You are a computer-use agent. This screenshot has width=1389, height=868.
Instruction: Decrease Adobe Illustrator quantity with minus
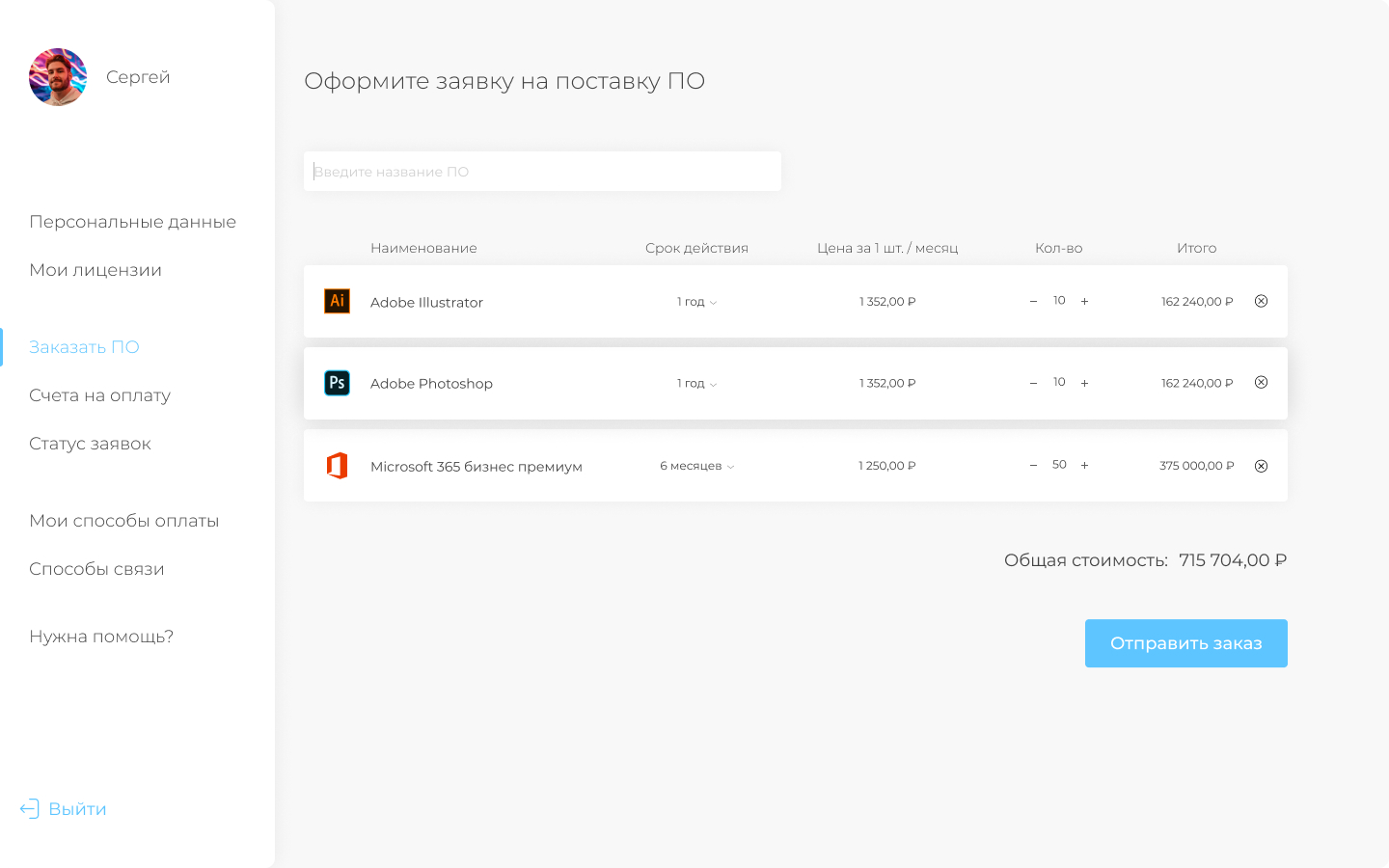tap(1033, 301)
